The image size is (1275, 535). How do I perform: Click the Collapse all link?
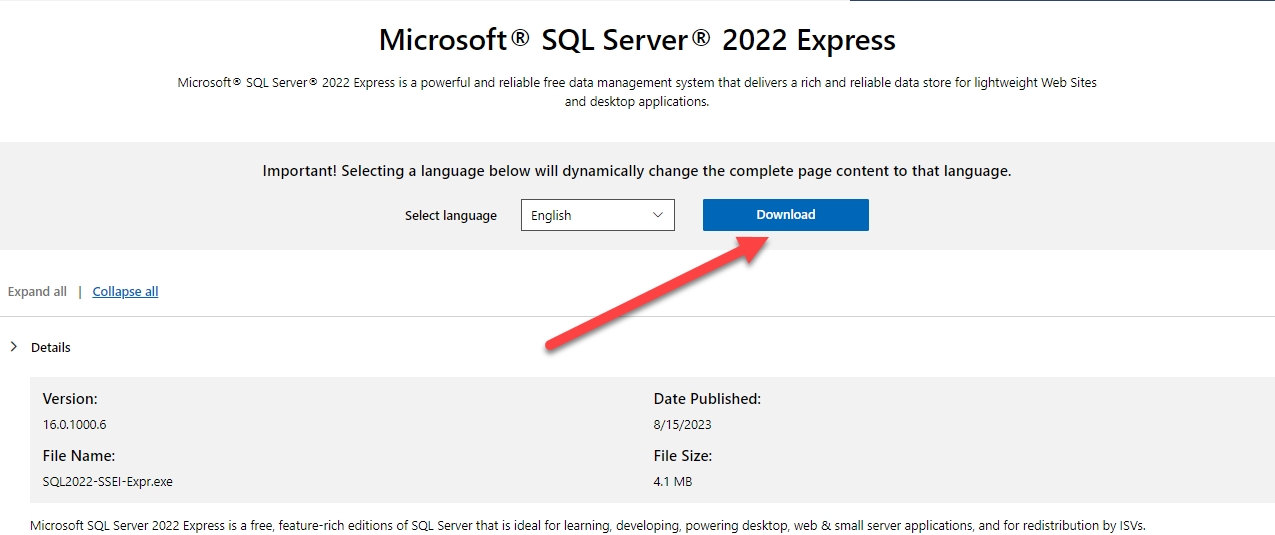tap(125, 292)
